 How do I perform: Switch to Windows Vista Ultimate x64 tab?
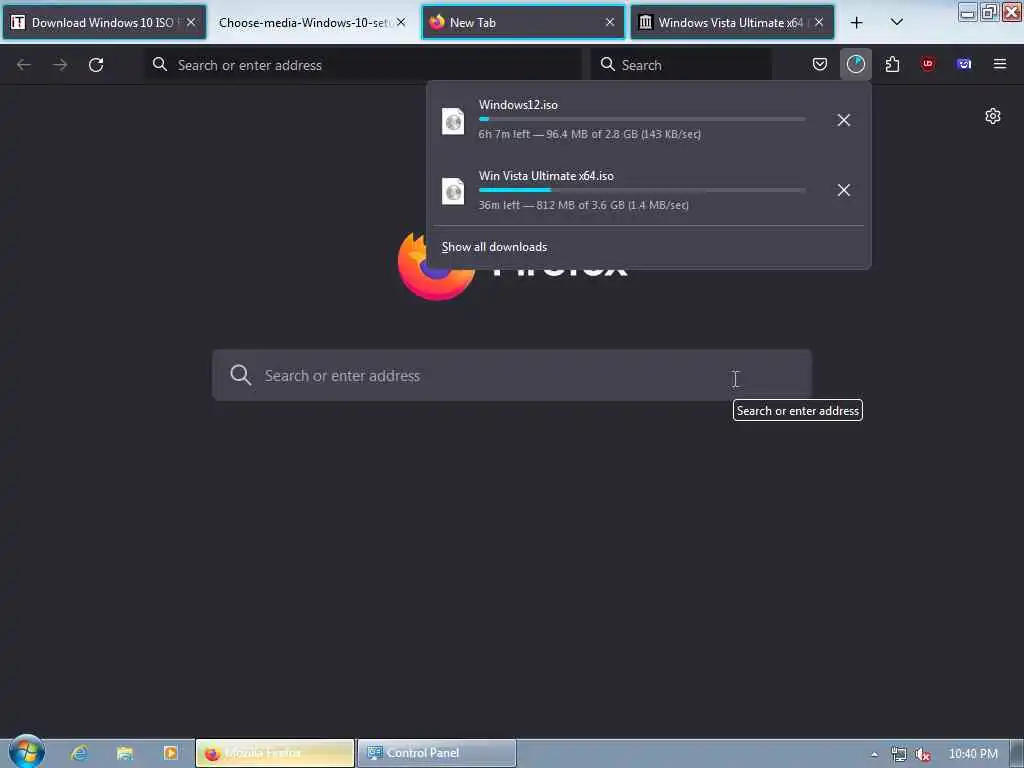(732, 22)
